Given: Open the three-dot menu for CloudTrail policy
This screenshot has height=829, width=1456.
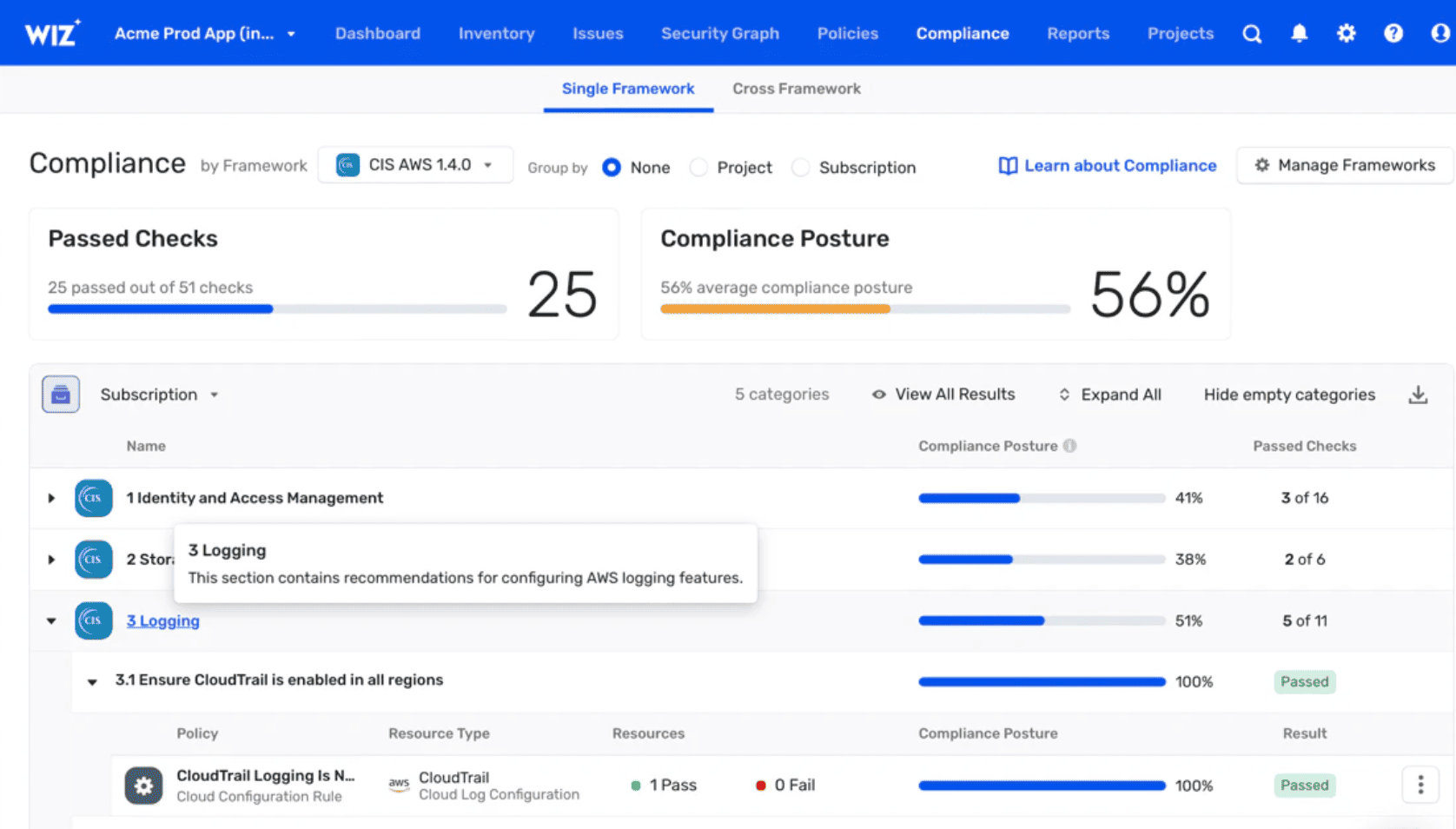Looking at the screenshot, I should click(x=1420, y=786).
